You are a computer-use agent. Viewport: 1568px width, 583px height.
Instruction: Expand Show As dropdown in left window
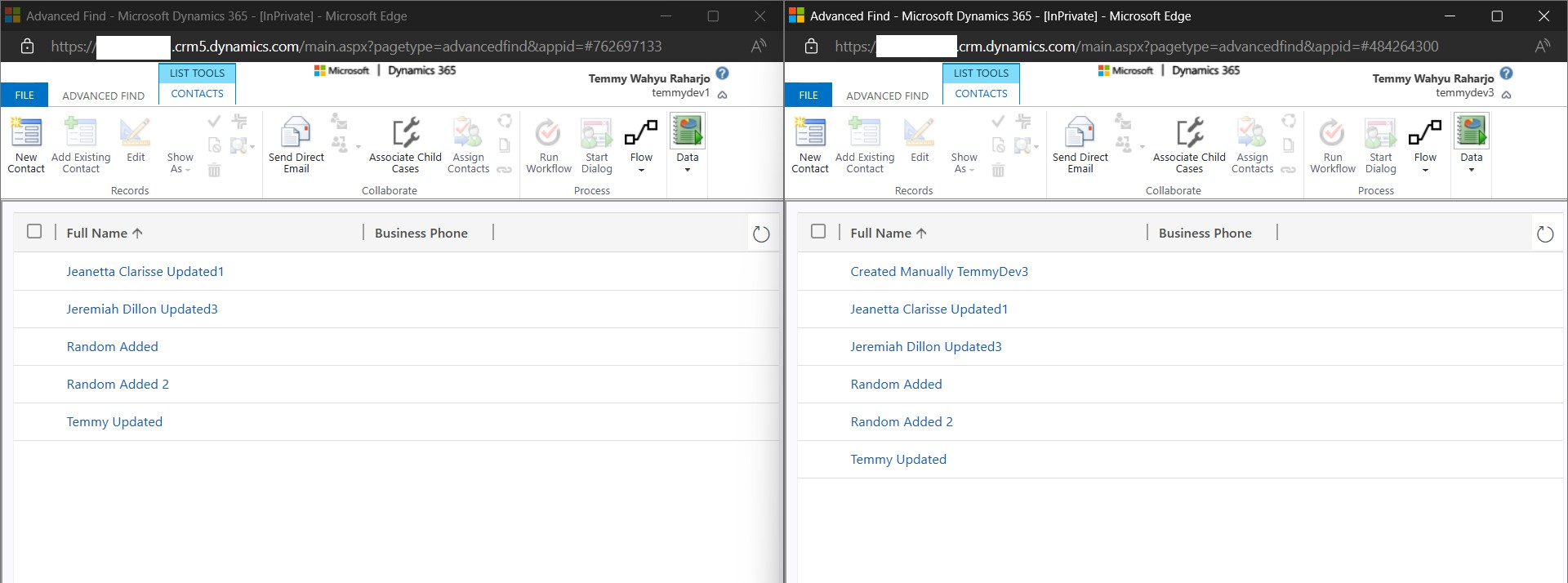point(180,162)
